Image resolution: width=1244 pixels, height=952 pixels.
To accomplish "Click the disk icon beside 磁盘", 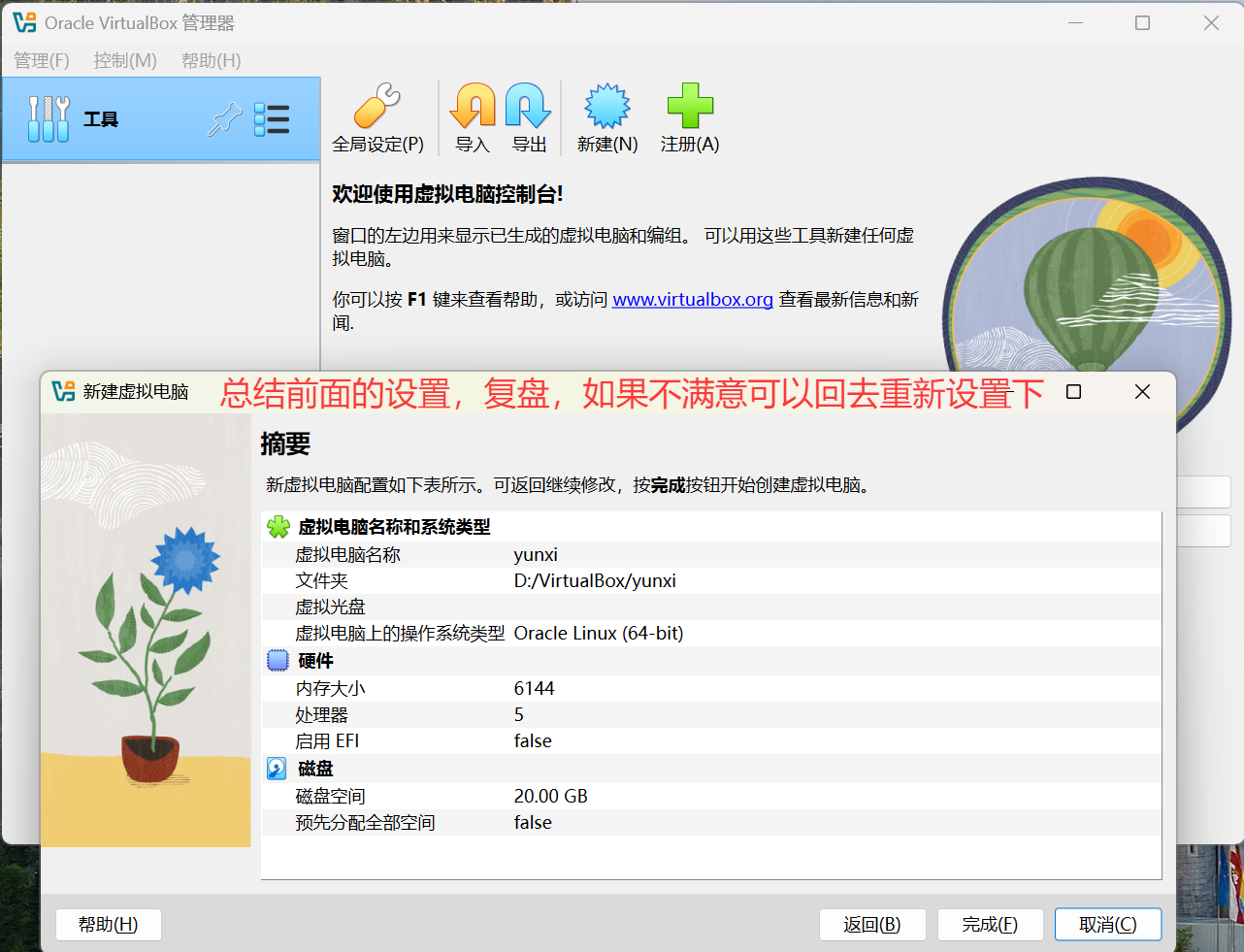I will pyautogui.click(x=277, y=769).
